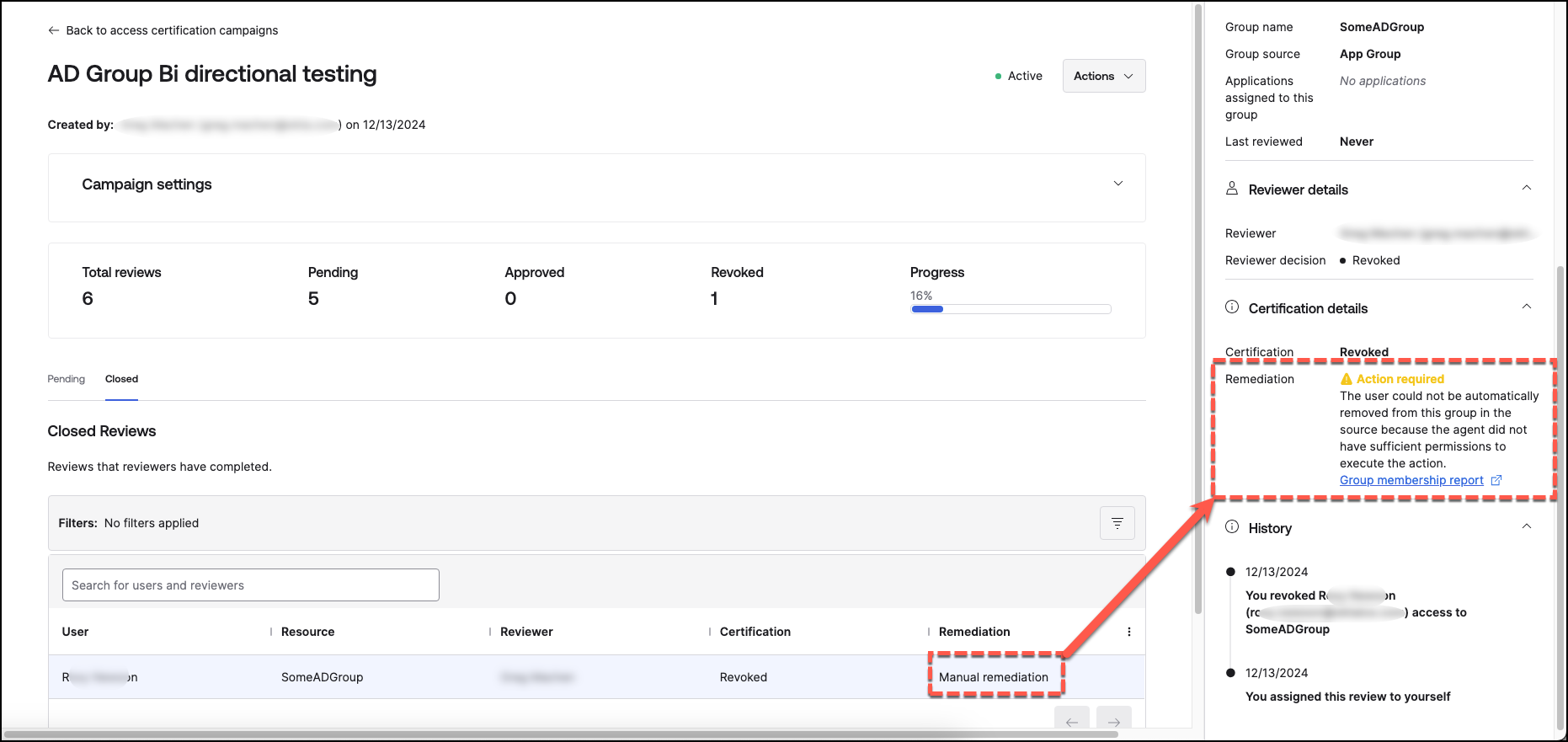The image size is (1568, 742).
Task: Click the campaign progress bar
Action: [x=1011, y=309]
